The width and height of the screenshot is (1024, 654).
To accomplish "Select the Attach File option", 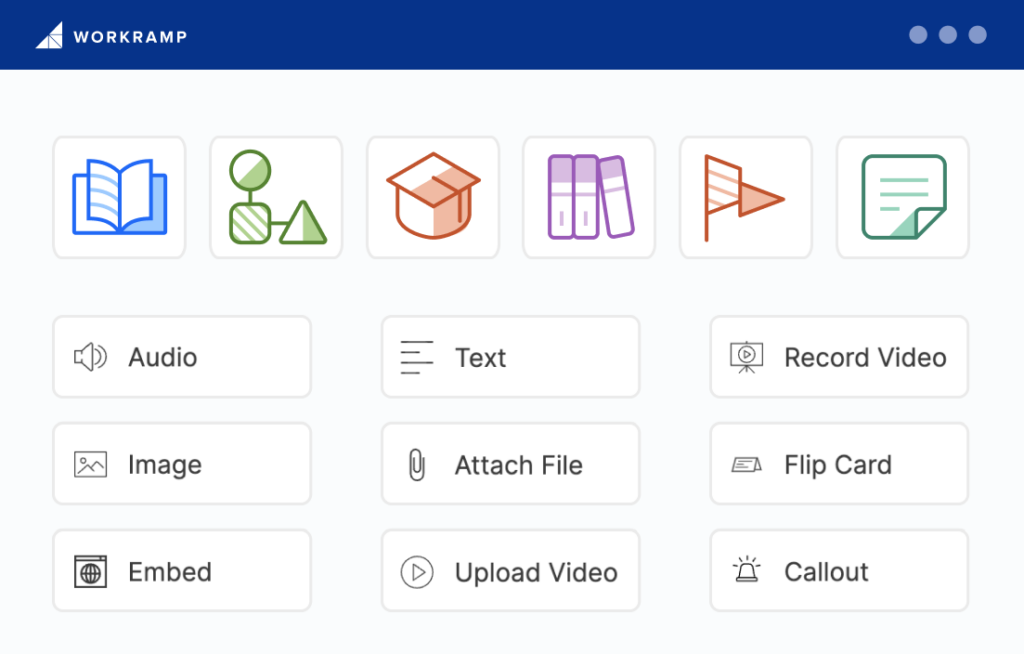I will pos(511,463).
